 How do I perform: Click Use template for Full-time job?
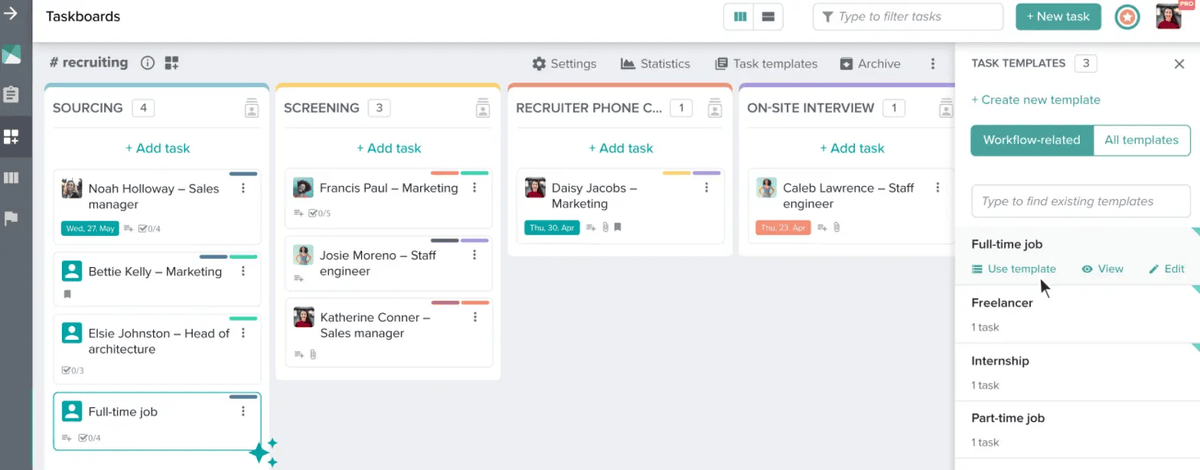pos(1013,269)
